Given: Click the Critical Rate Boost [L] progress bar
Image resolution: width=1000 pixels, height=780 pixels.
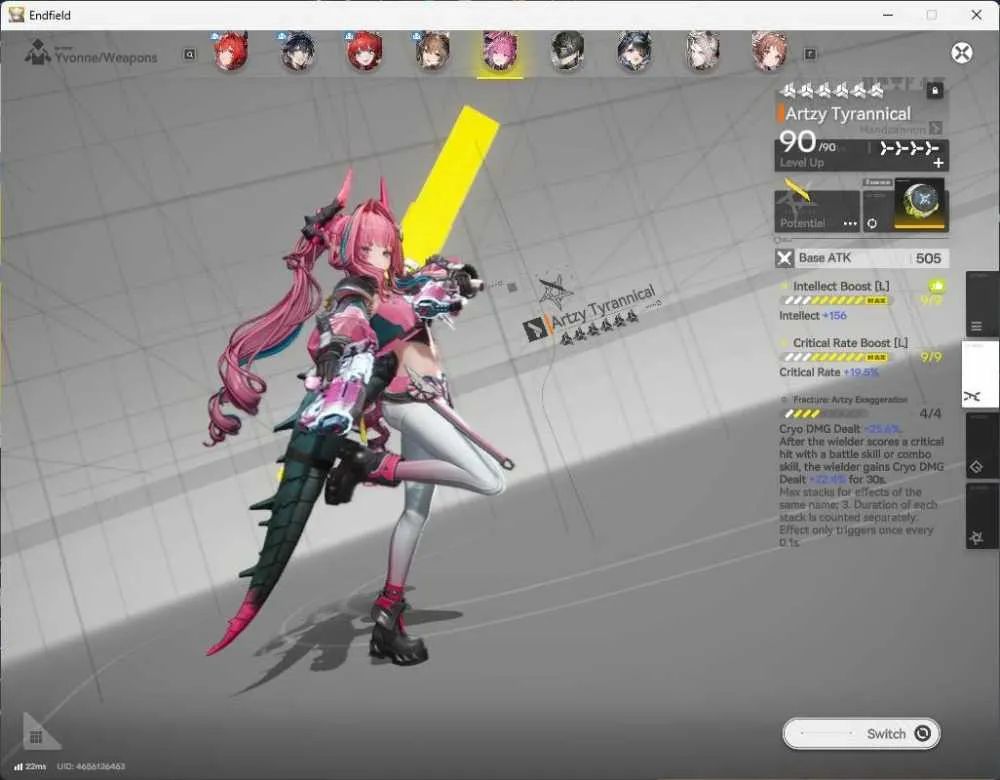Looking at the screenshot, I should [835, 357].
